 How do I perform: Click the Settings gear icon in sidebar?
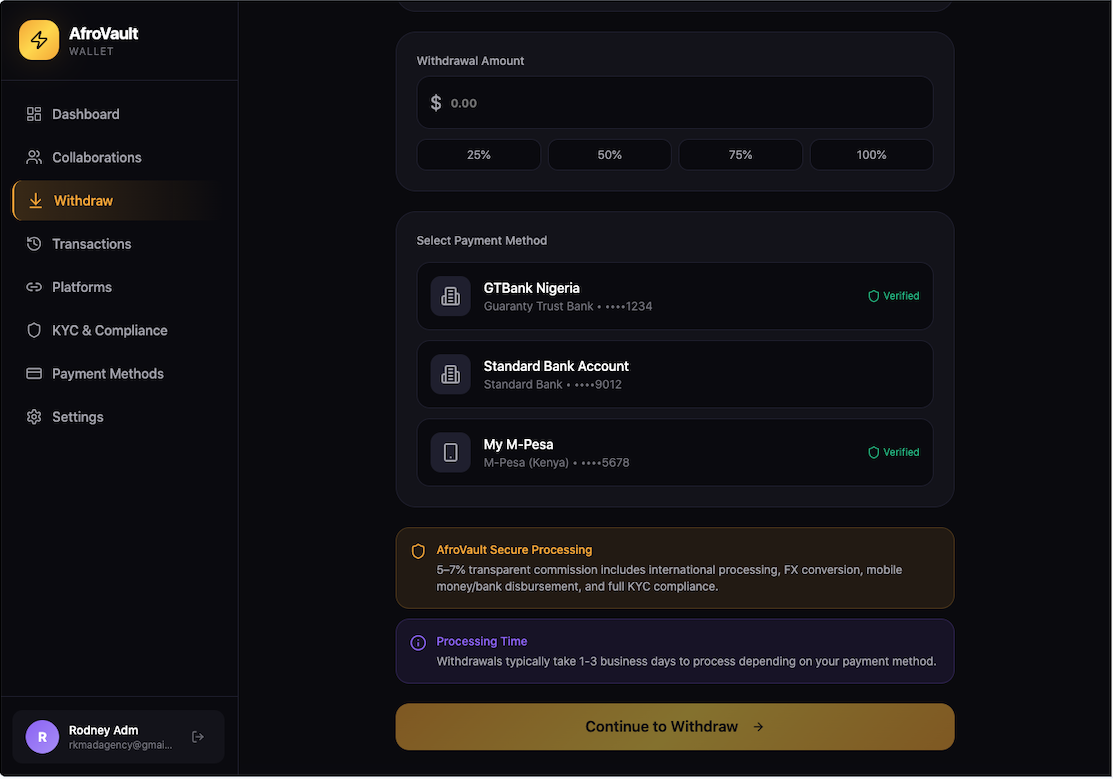(x=34, y=417)
